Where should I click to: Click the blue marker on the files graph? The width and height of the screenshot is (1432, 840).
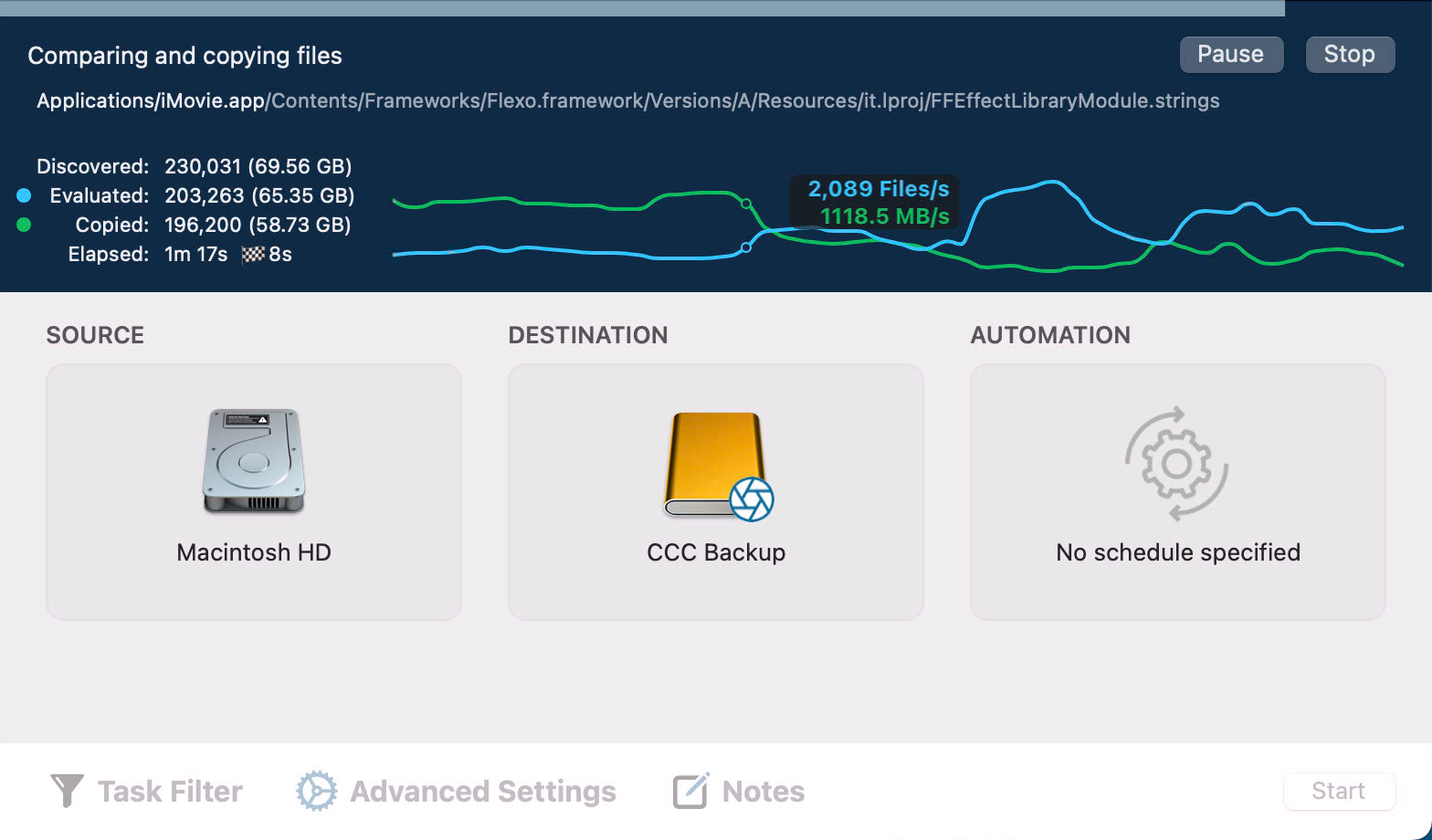pos(746,247)
